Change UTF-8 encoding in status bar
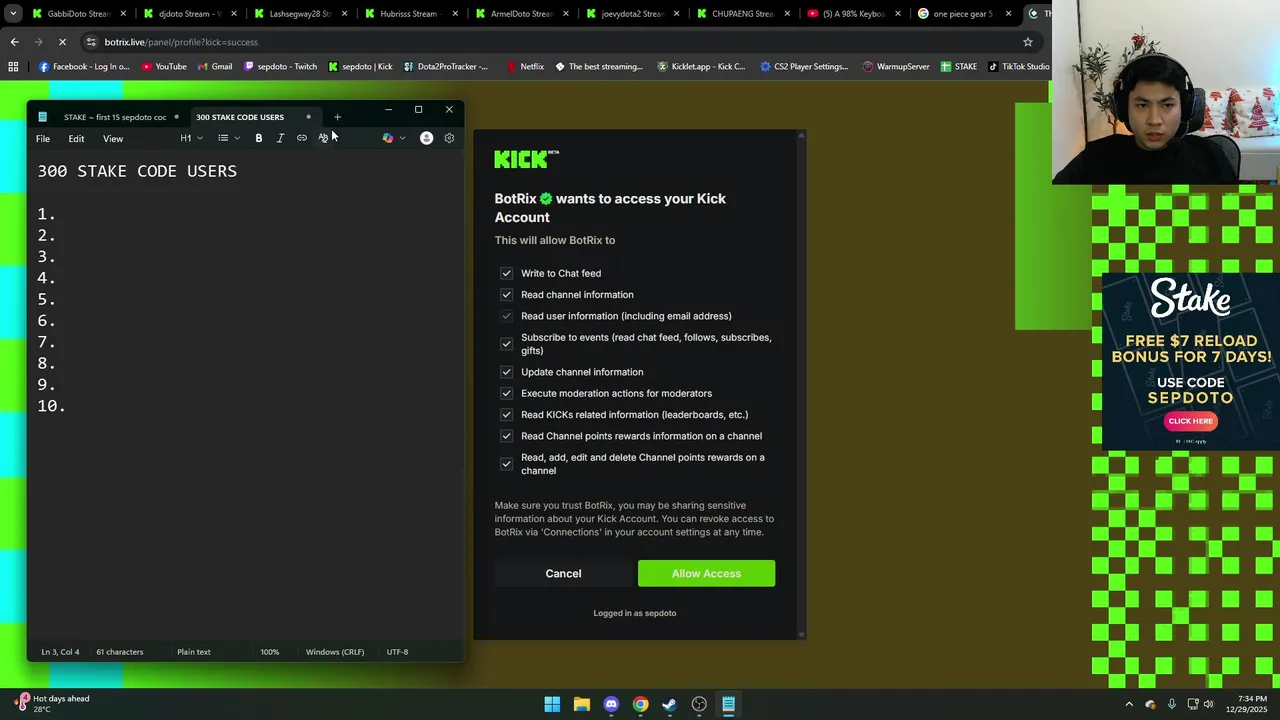Viewport: 1280px width, 720px height. point(397,652)
